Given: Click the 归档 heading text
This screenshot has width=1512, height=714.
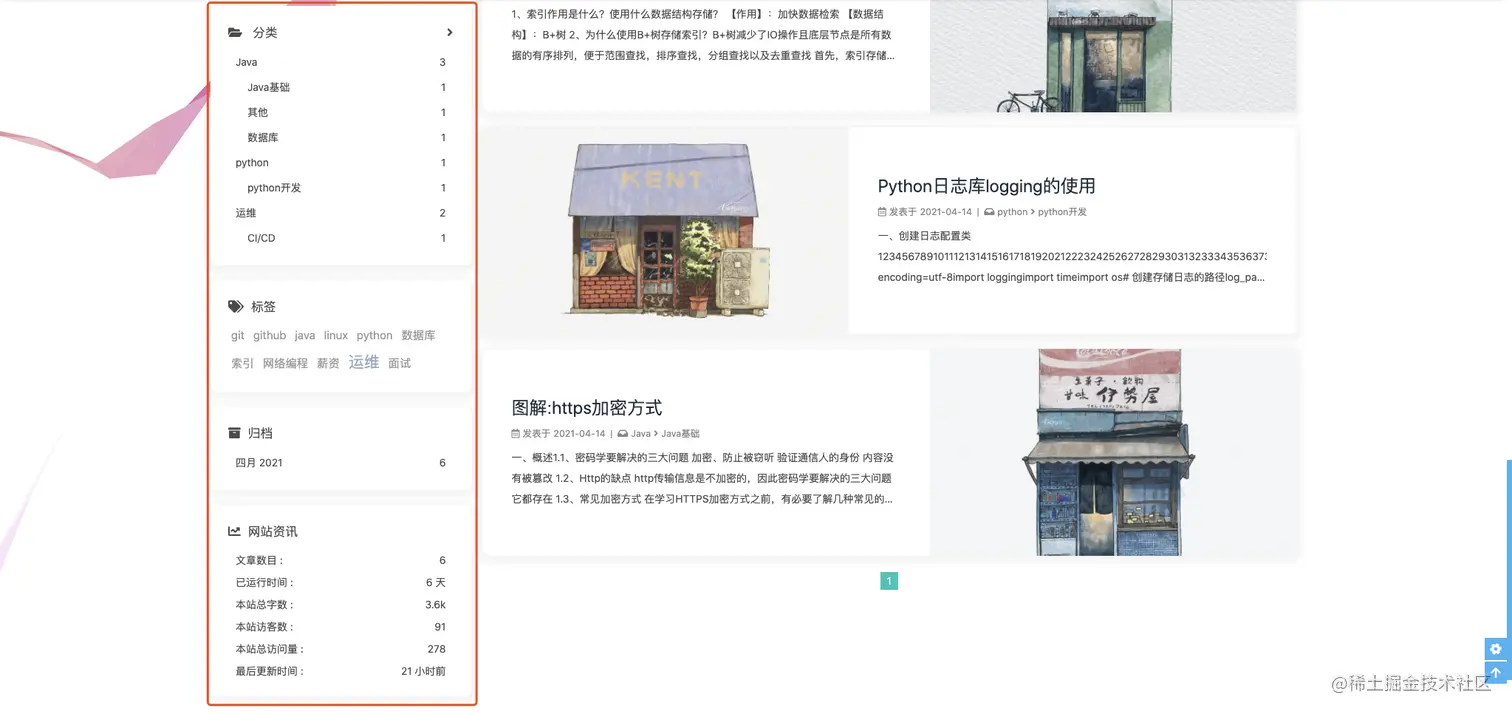Looking at the screenshot, I should (x=260, y=433).
